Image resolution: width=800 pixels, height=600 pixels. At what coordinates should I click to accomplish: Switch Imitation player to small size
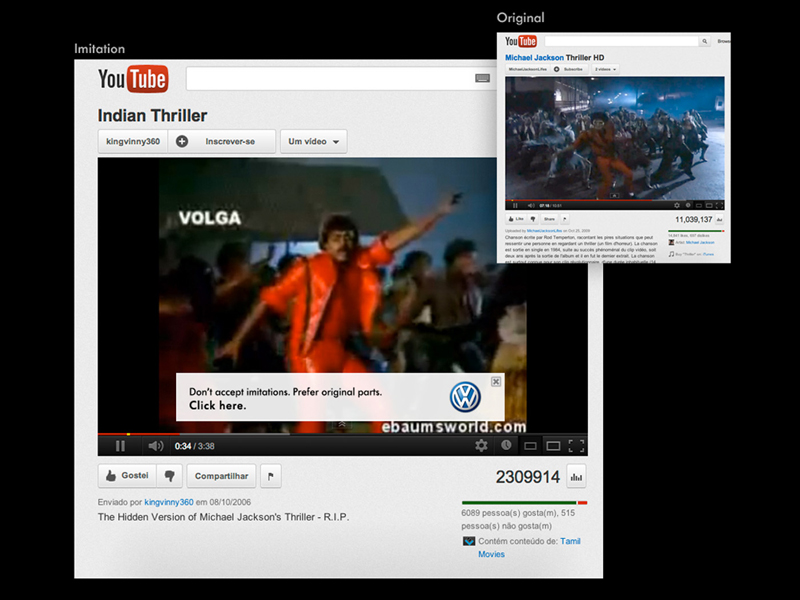530,446
